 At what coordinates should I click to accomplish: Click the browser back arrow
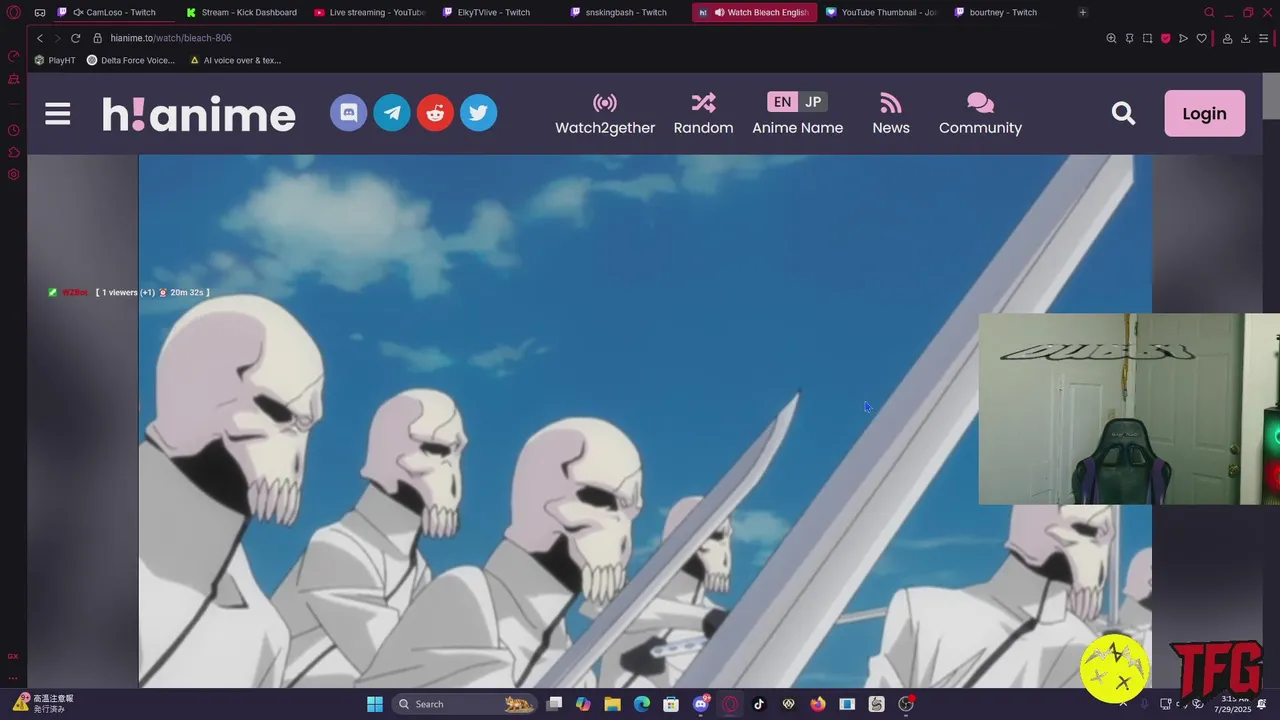[40, 38]
